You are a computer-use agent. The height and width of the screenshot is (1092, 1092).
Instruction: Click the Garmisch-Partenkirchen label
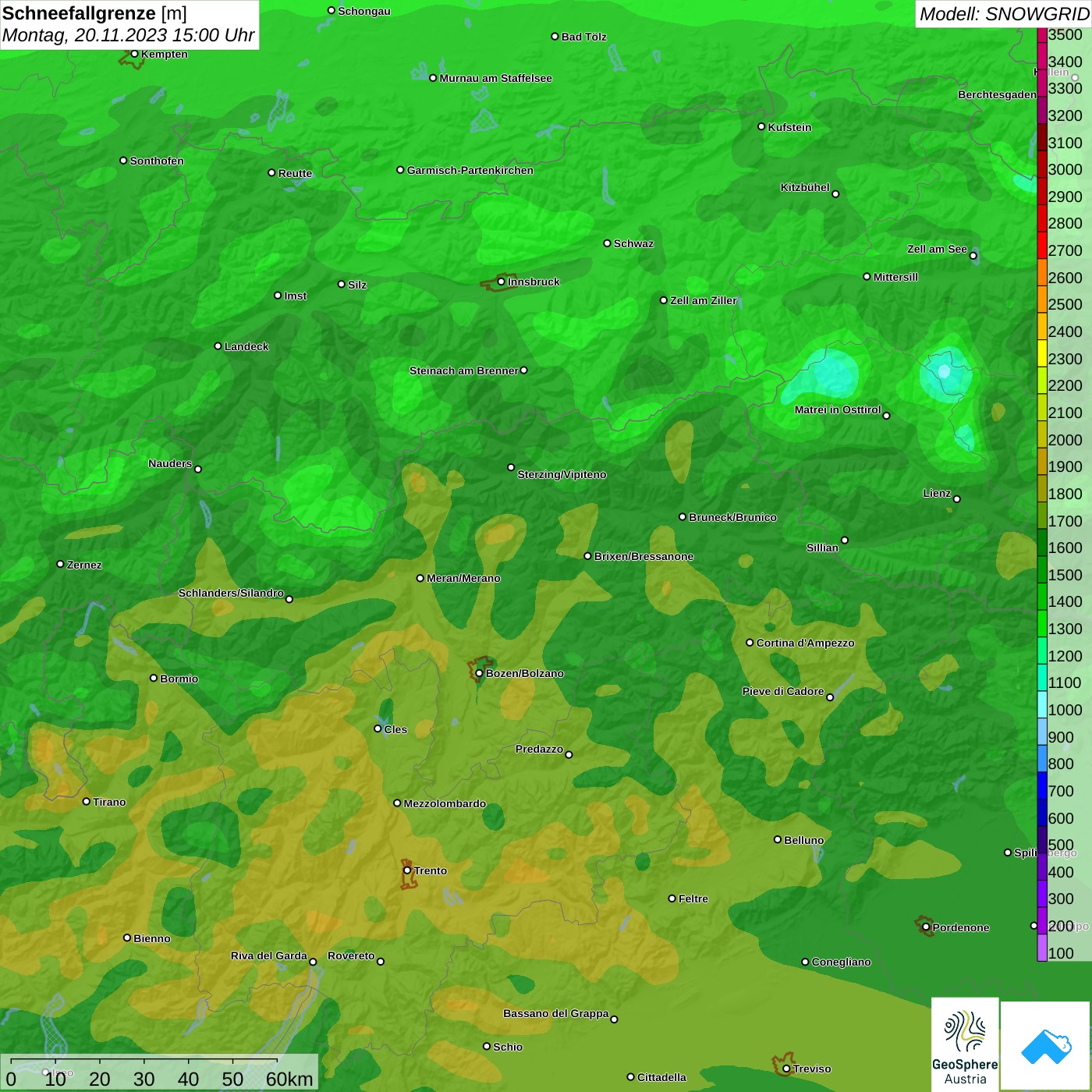[x=470, y=170]
